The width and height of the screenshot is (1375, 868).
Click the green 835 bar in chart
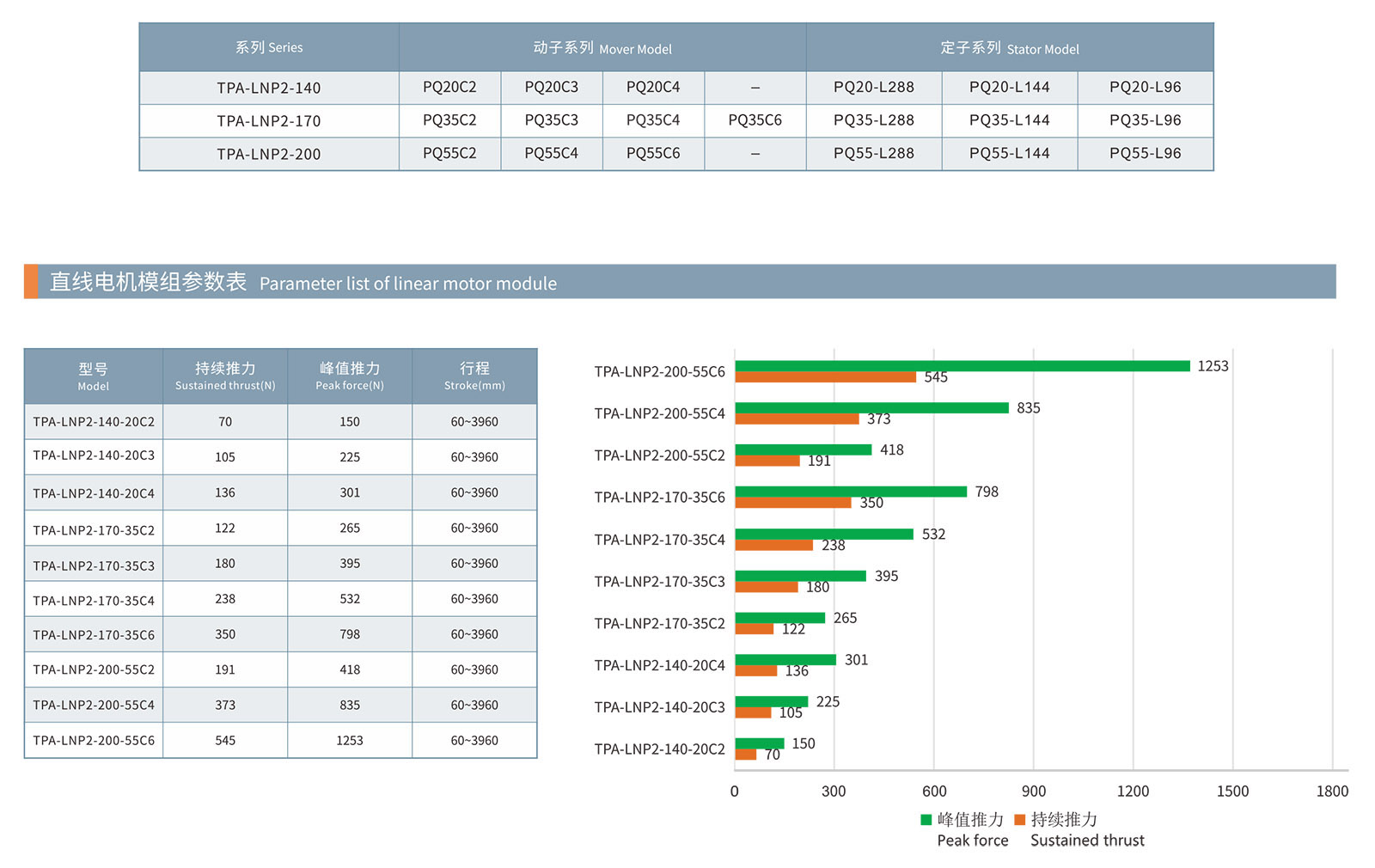click(x=871, y=408)
